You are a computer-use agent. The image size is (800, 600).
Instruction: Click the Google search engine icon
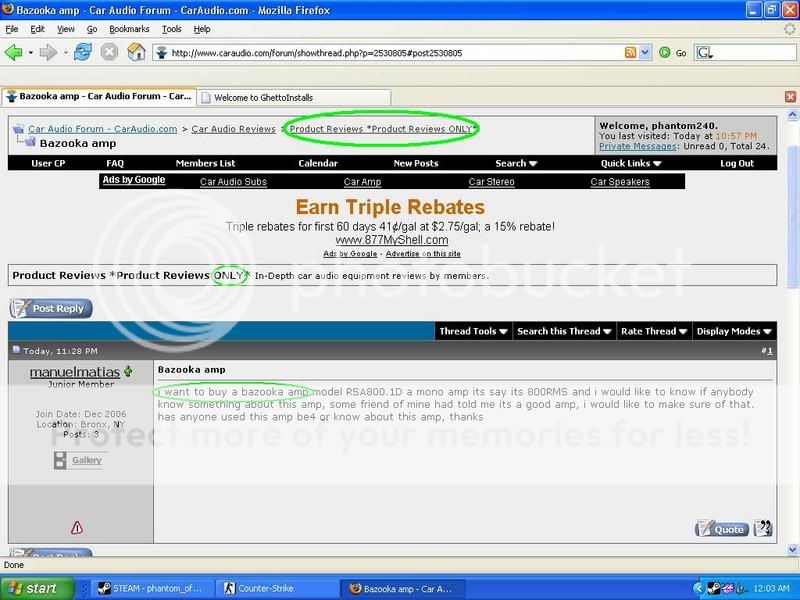705,52
